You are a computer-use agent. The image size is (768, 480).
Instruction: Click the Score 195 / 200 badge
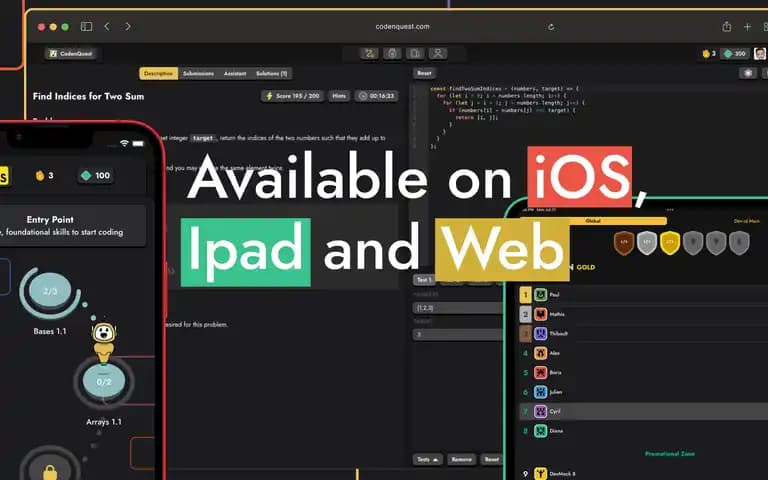(292, 96)
